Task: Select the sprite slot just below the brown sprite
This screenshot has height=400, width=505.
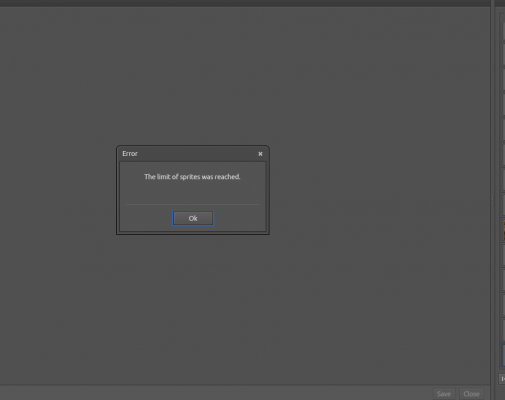Action: click(503, 255)
